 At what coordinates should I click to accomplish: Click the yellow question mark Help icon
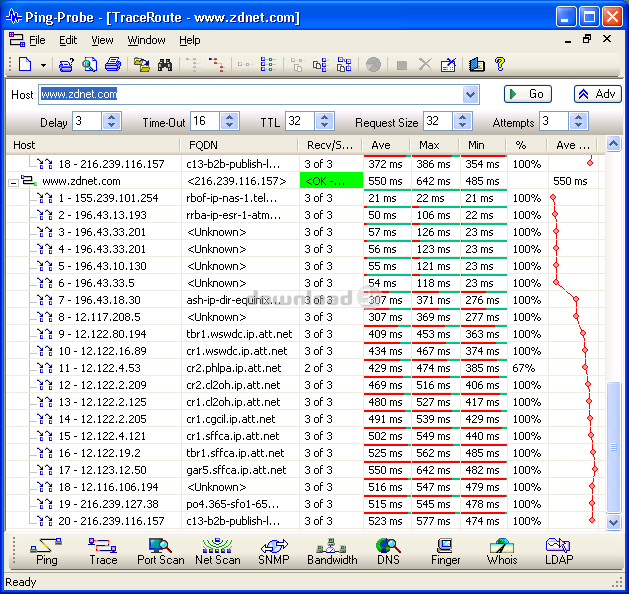(x=500, y=64)
